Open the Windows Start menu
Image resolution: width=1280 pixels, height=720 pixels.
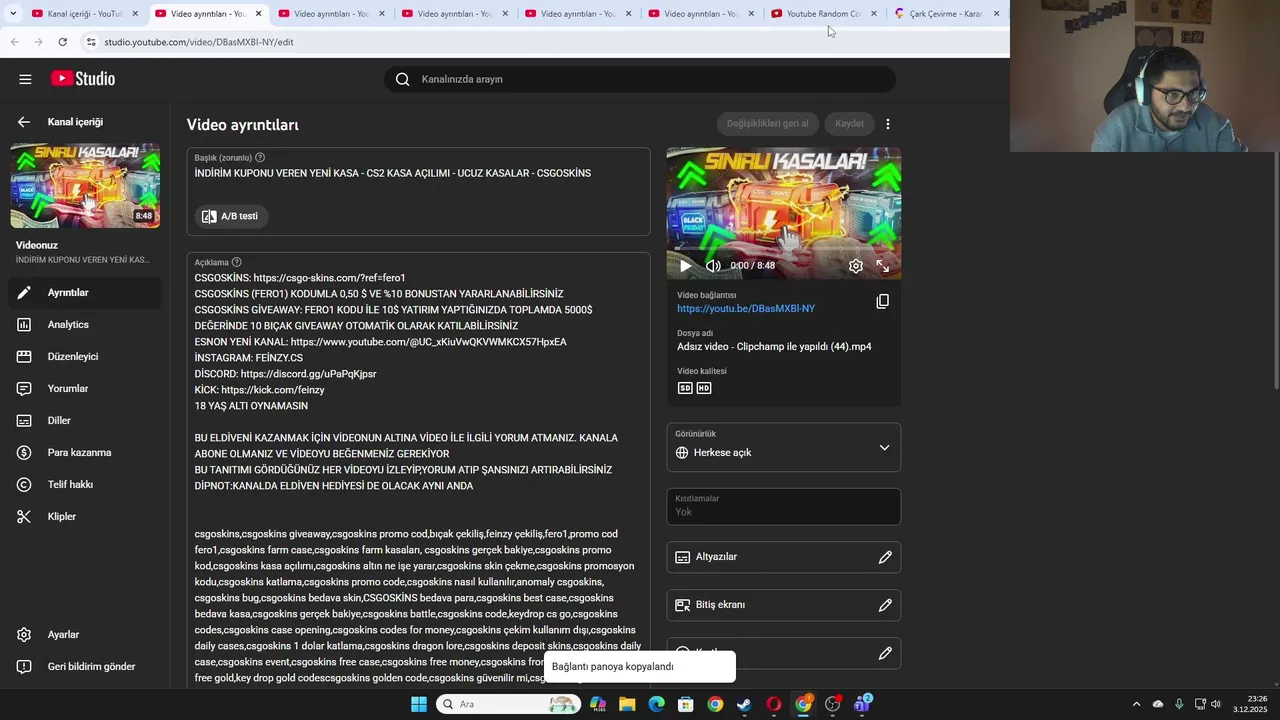coord(419,704)
